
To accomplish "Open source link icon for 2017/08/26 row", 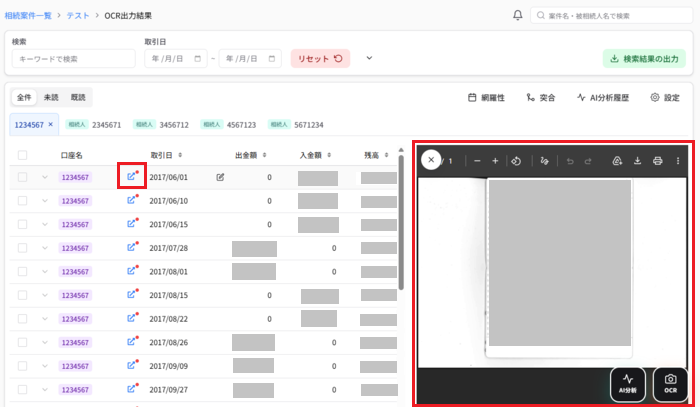I will coord(132,341).
